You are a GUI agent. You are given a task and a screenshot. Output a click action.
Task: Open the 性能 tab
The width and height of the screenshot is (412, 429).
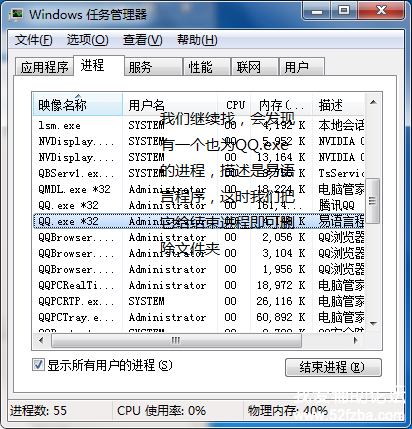207,67
